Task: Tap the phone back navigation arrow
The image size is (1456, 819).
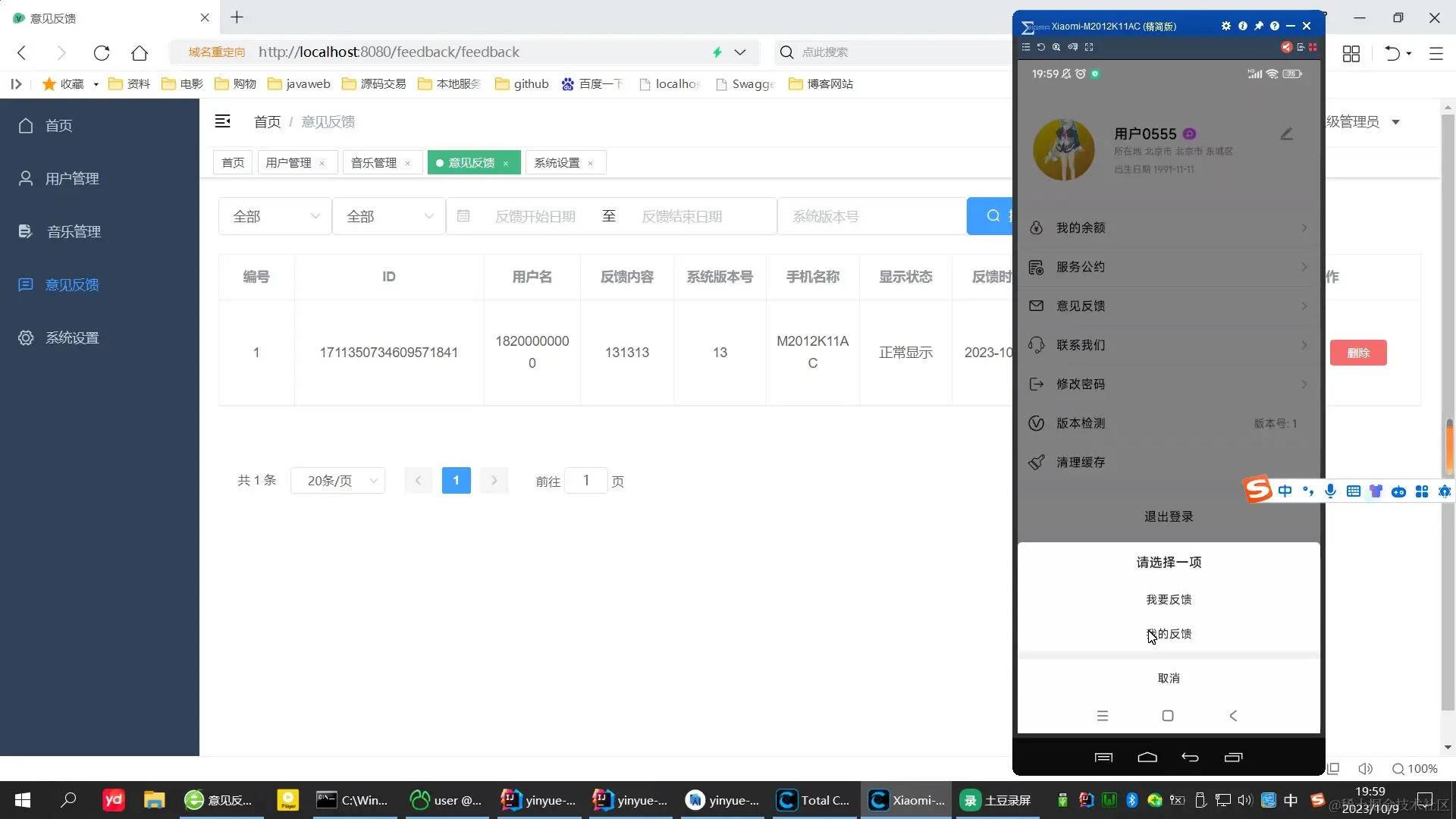Action: pos(1233,716)
